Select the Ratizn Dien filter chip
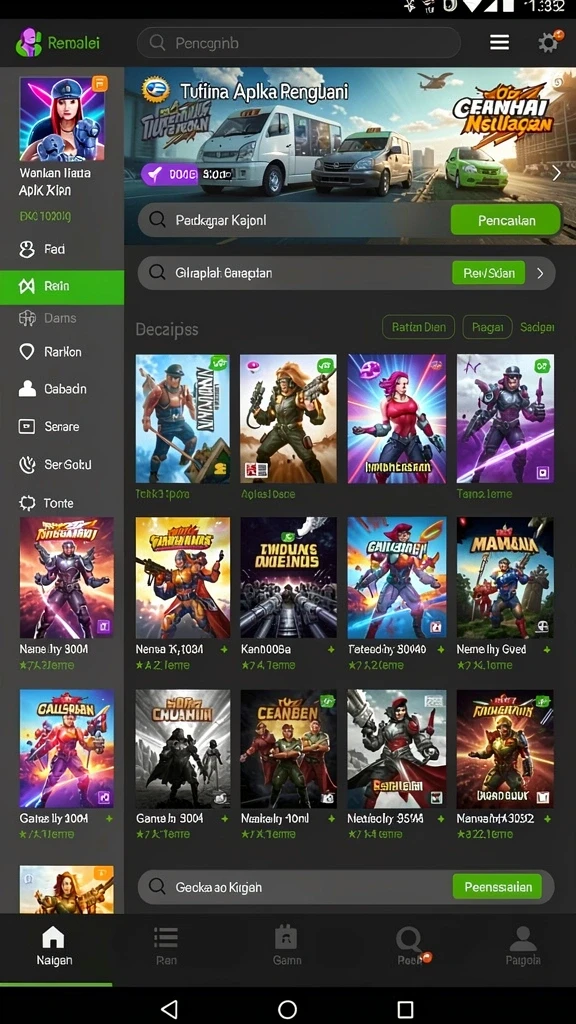576x1024 pixels. (419, 327)
